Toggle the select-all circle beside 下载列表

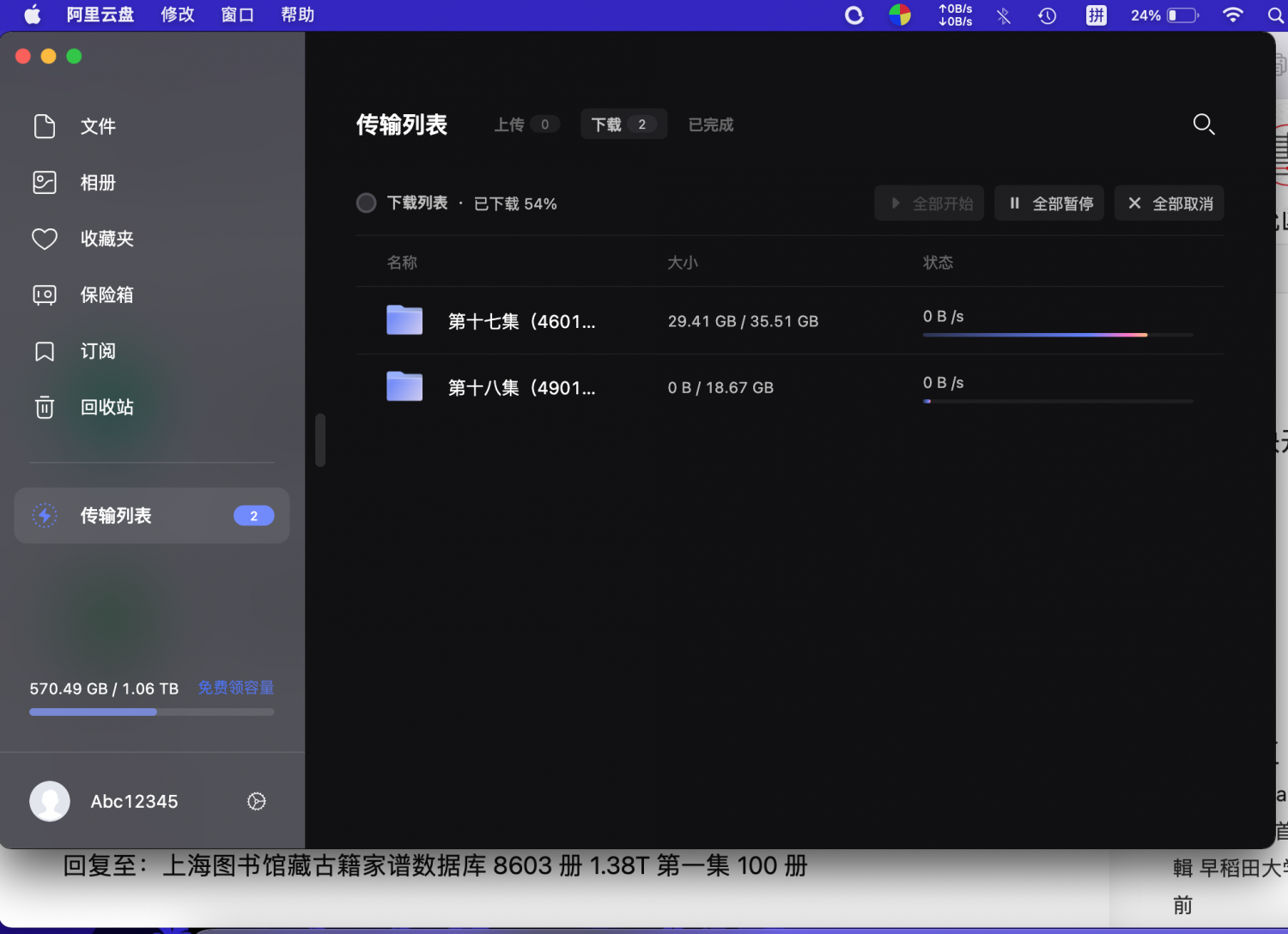pyautogui.click(x=367, y=203)
